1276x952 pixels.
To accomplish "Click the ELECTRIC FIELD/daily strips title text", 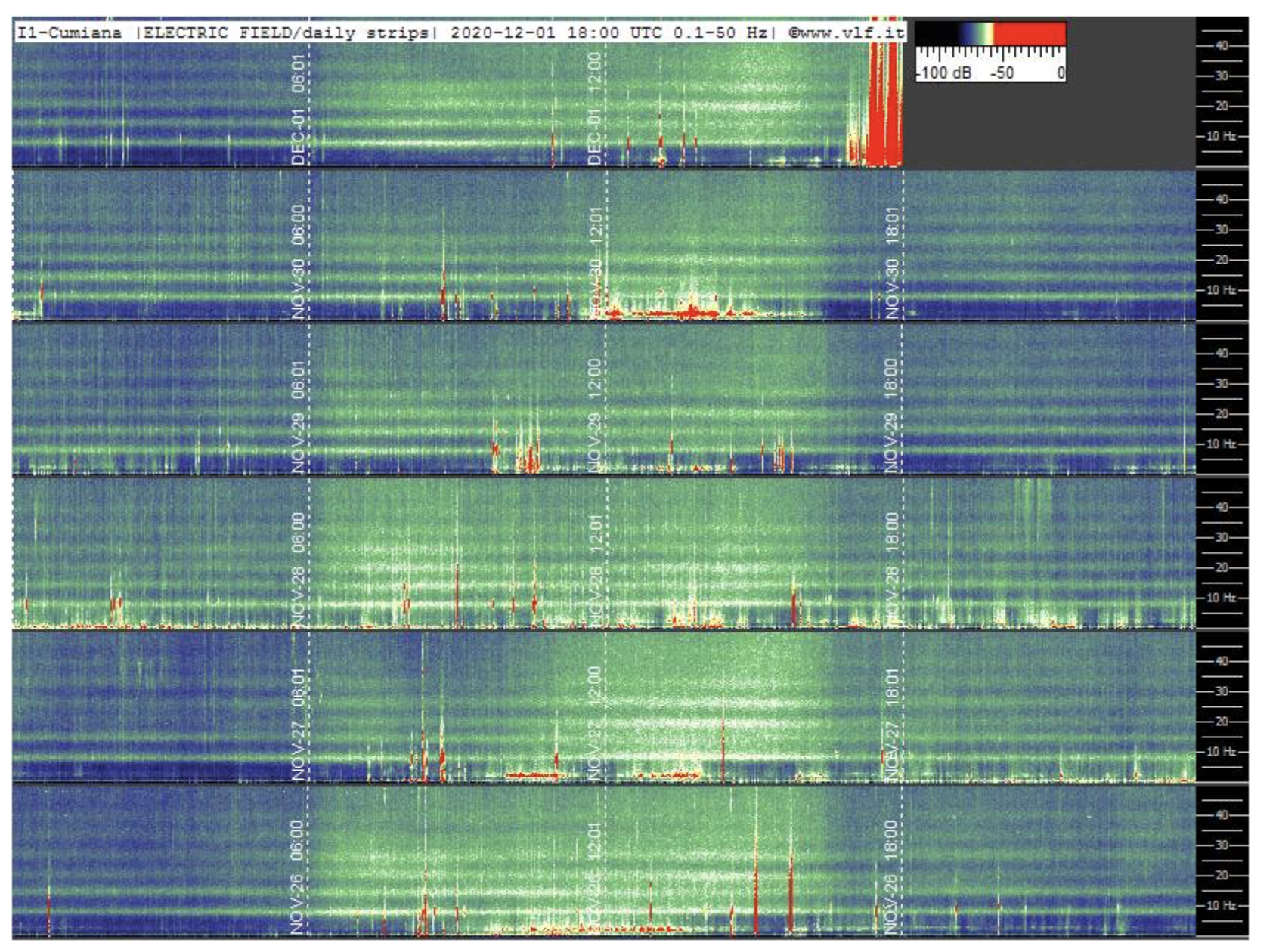I will [287, 32].
